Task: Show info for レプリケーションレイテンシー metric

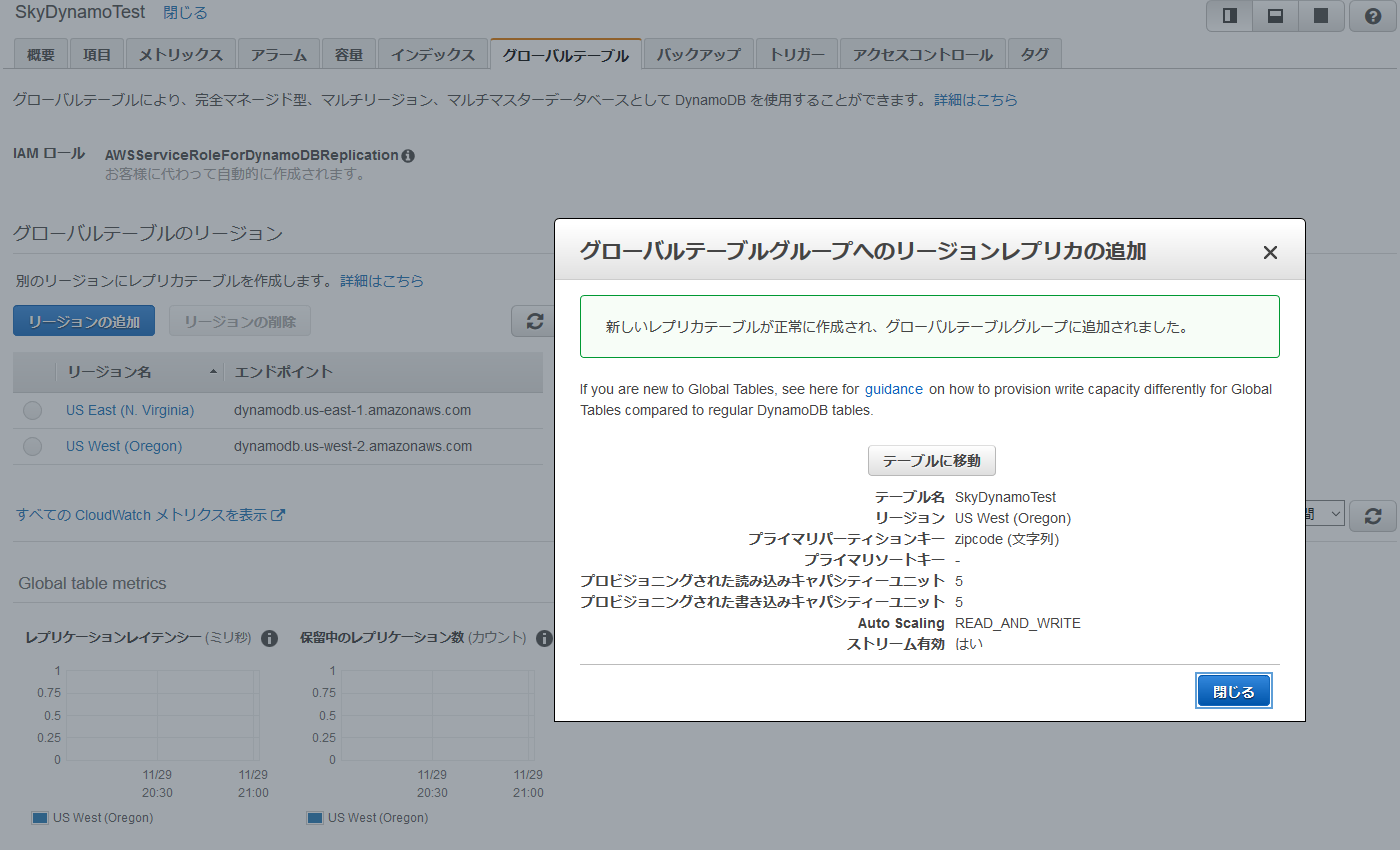Action: coord(269,638)
